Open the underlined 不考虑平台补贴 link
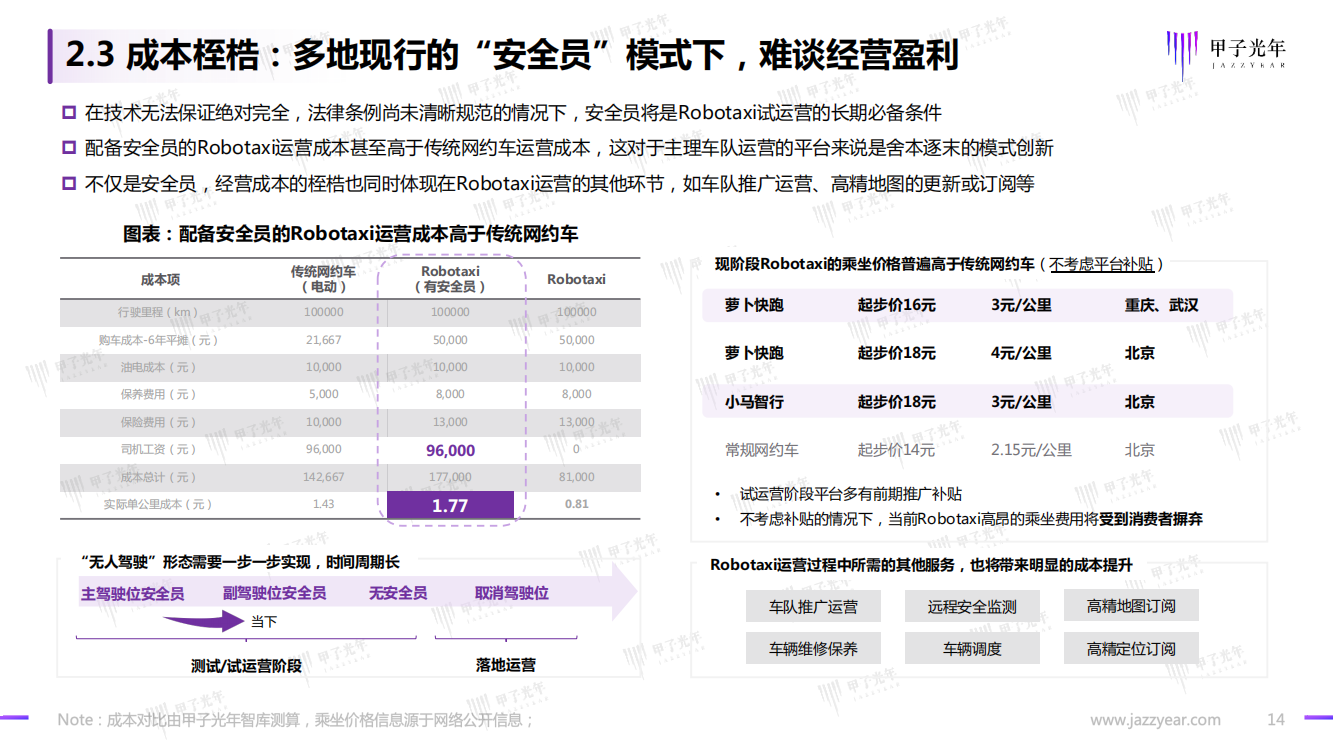 pos(1101,264)
